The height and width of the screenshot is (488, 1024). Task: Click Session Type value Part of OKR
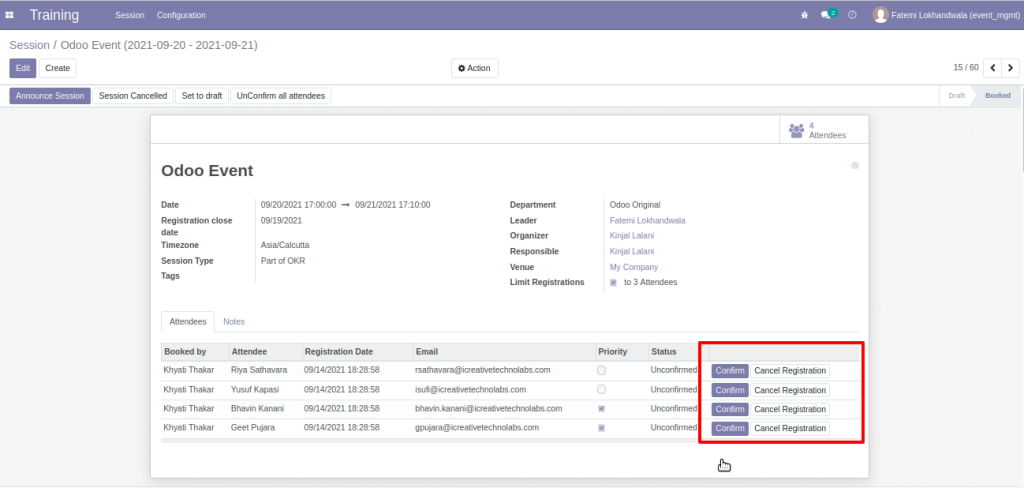click(x=283, y=261)
